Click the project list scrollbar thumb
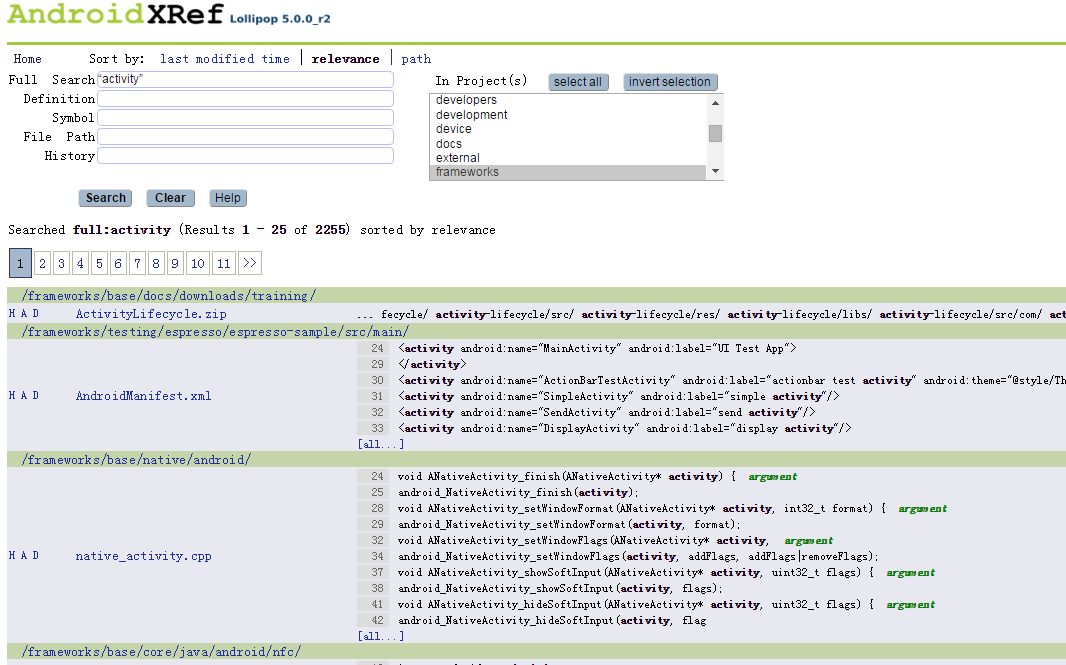 point(715,133)
